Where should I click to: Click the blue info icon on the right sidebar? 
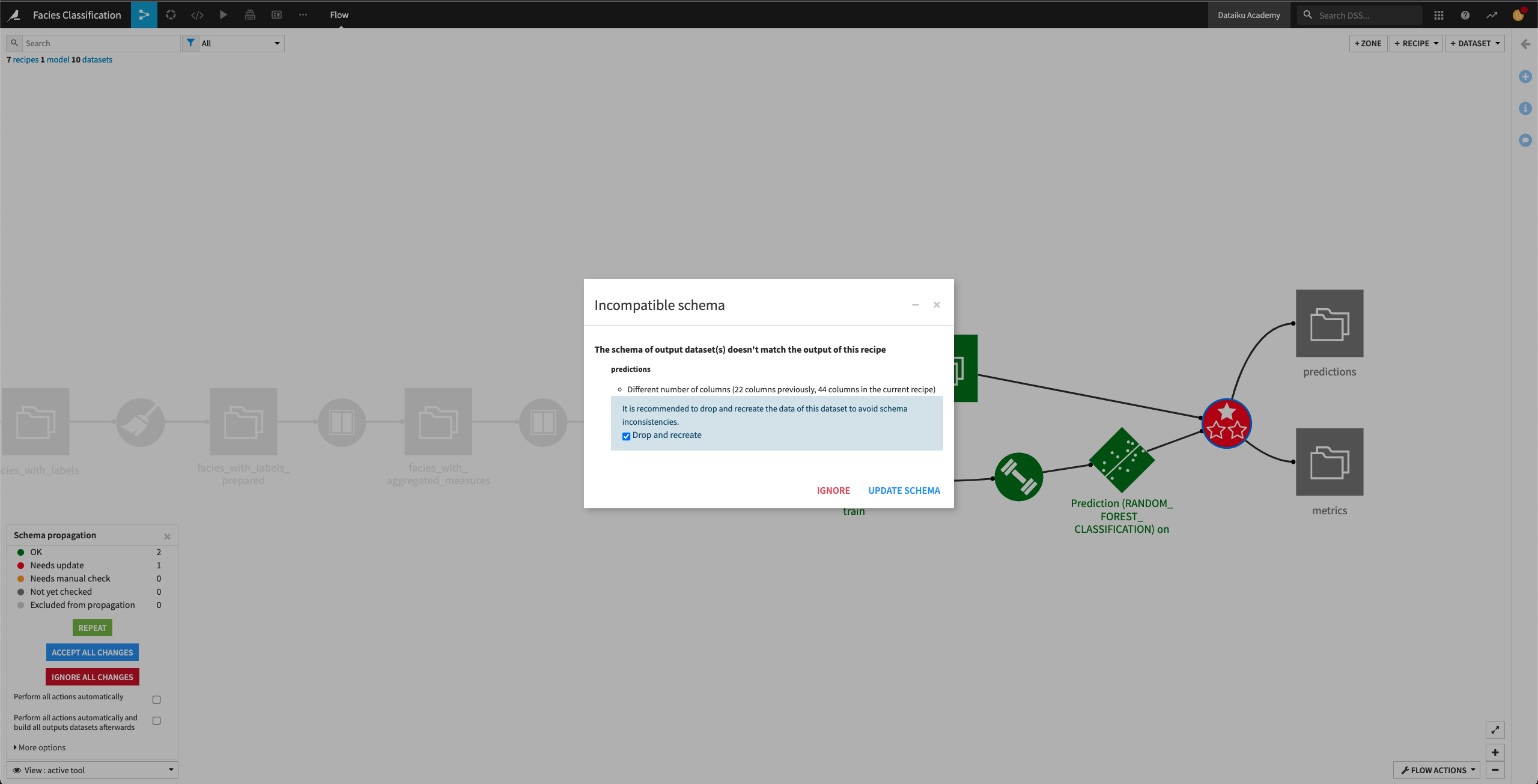(x=1525, y=108)
